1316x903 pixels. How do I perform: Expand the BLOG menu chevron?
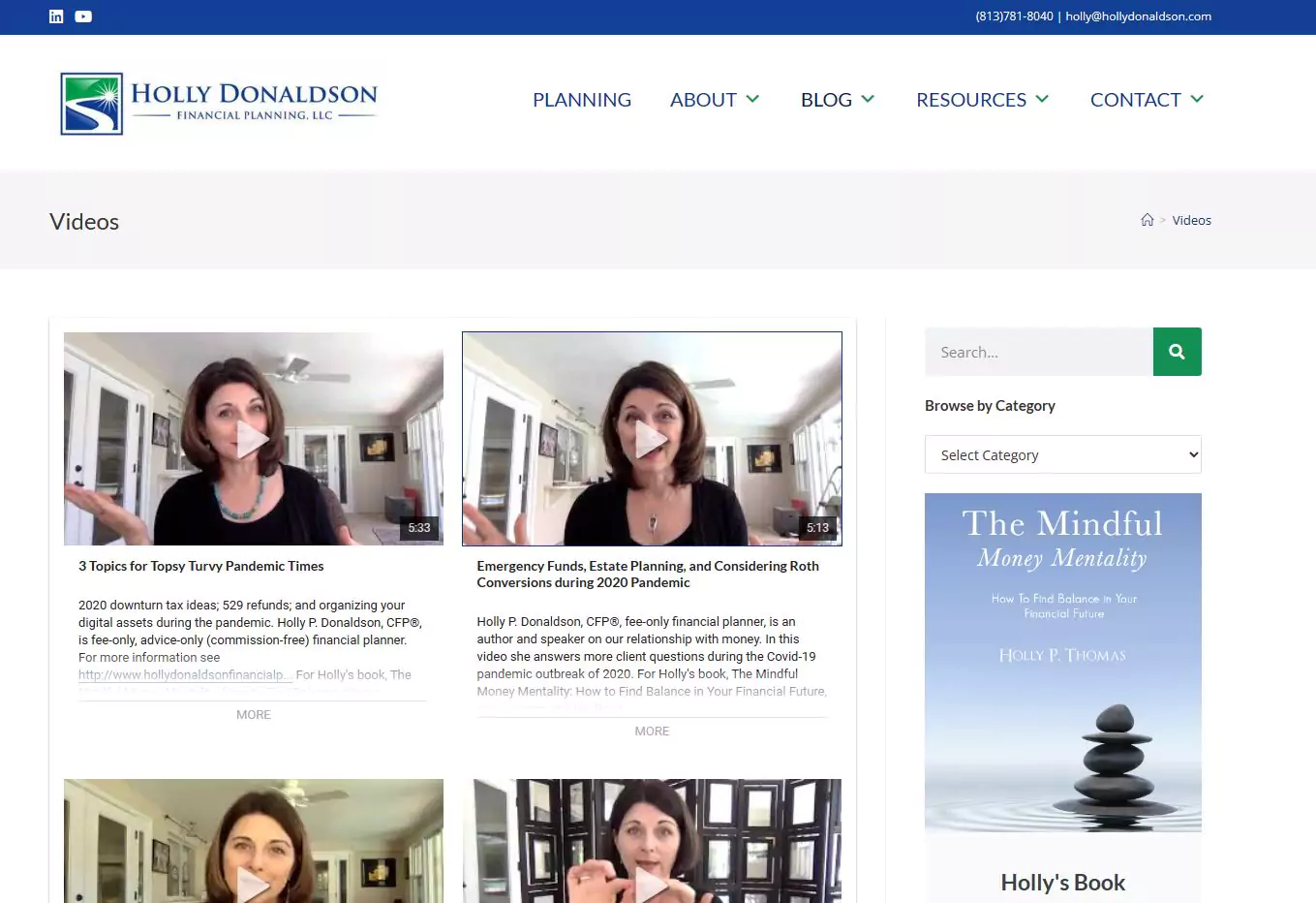click(868, 99)
